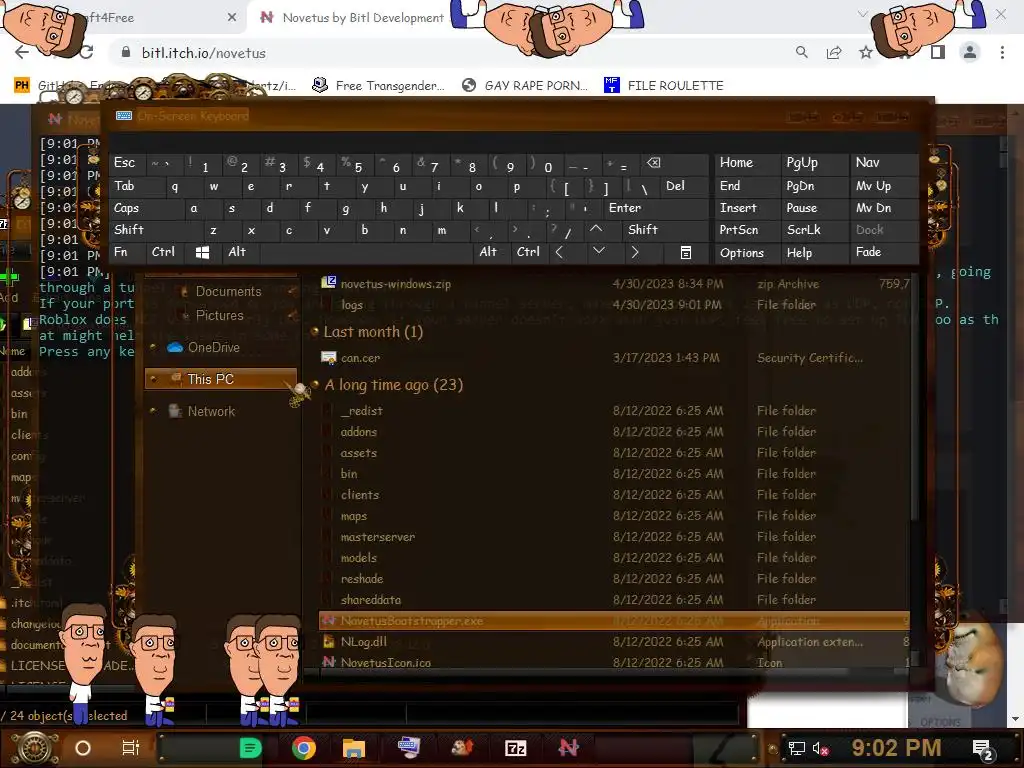Open the notification center icon
This screenshot has height=768, width=1024.
(983, 749)
